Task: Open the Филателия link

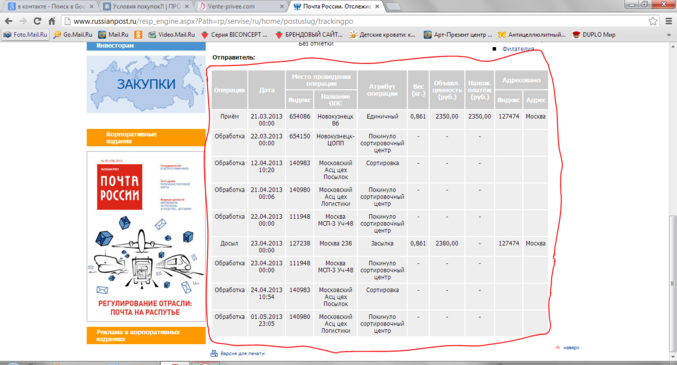Action: (518, 49)
